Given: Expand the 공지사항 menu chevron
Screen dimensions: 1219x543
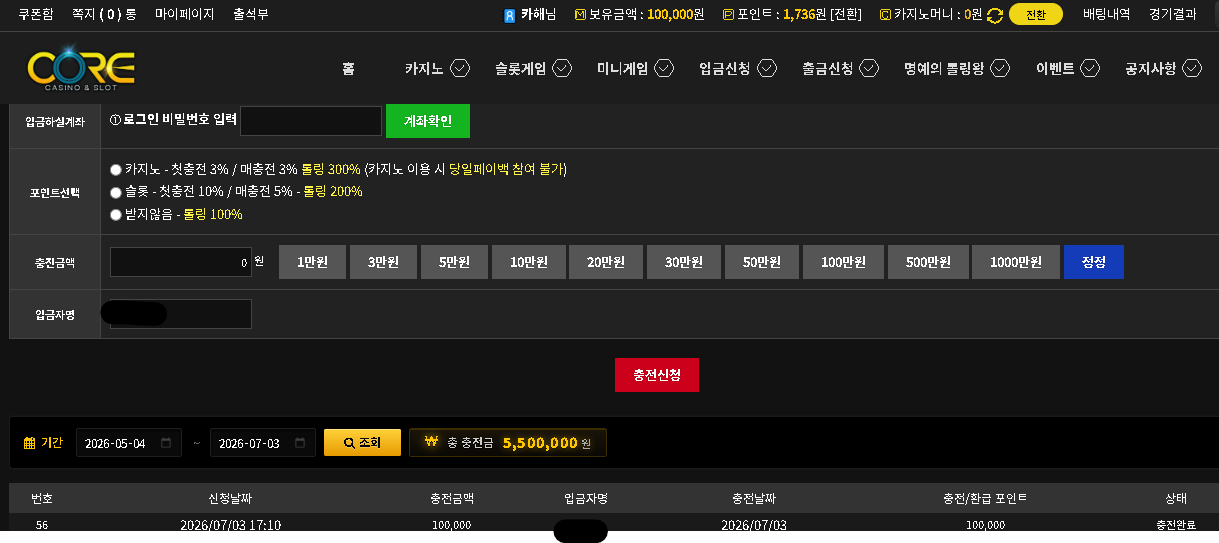Looking at the screenshot, I should click(1192, 68).
